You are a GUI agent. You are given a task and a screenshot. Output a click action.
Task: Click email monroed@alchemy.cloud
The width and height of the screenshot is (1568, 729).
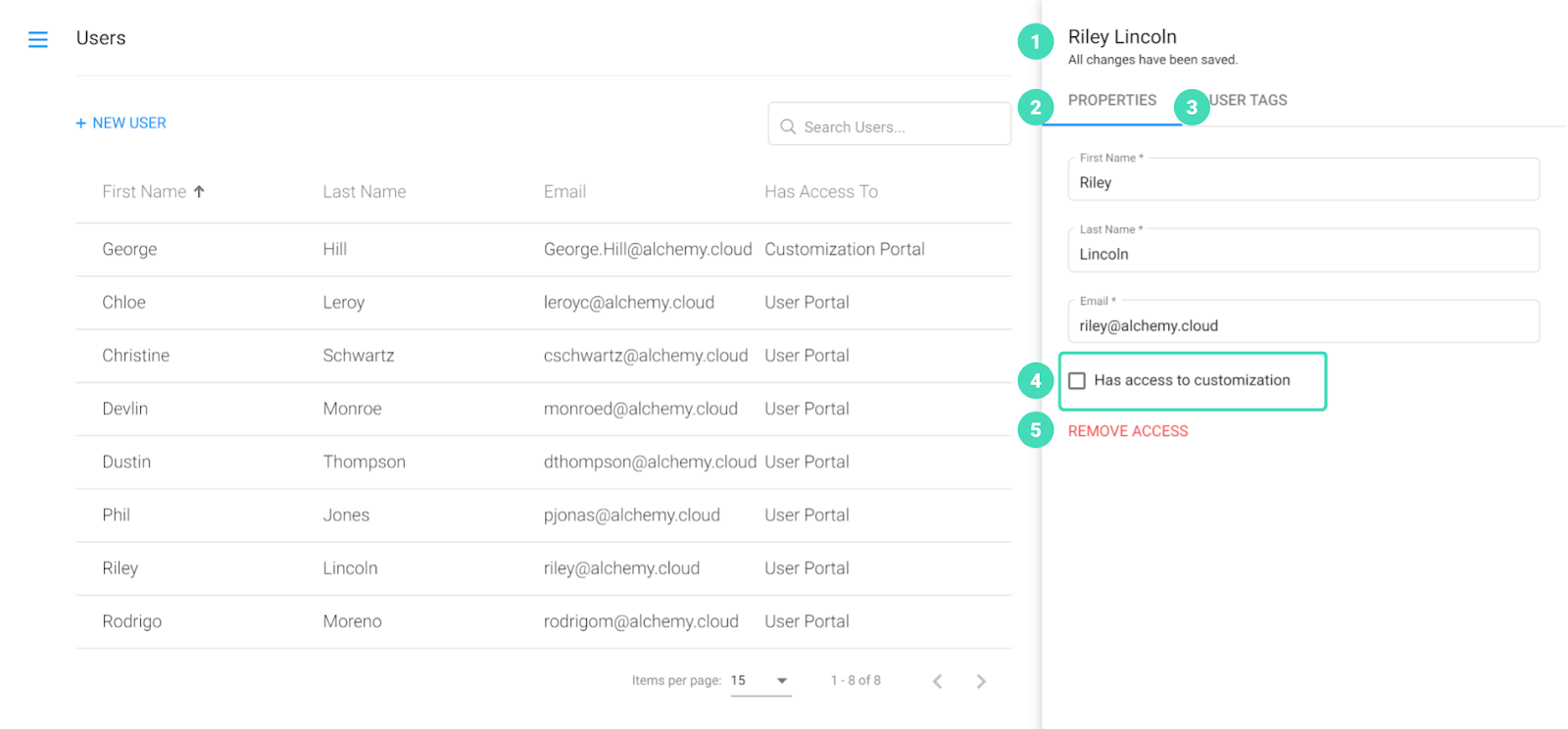tap(641, 409)
